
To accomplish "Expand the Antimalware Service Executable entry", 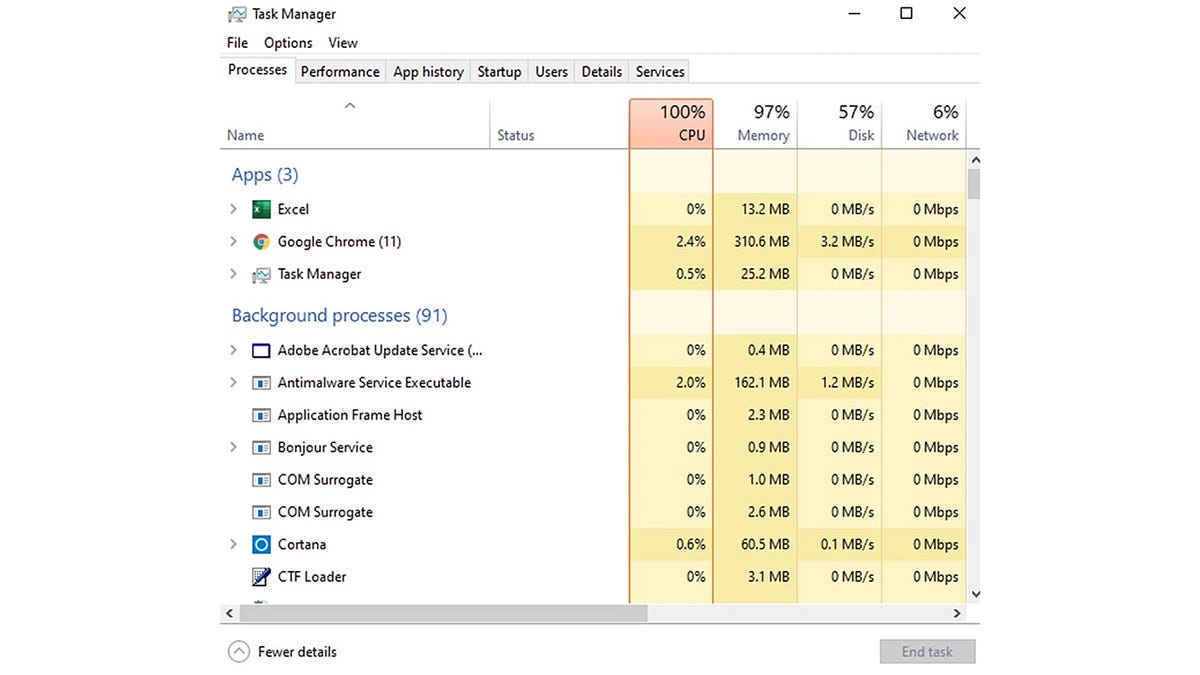I will [x=233, y=382].
